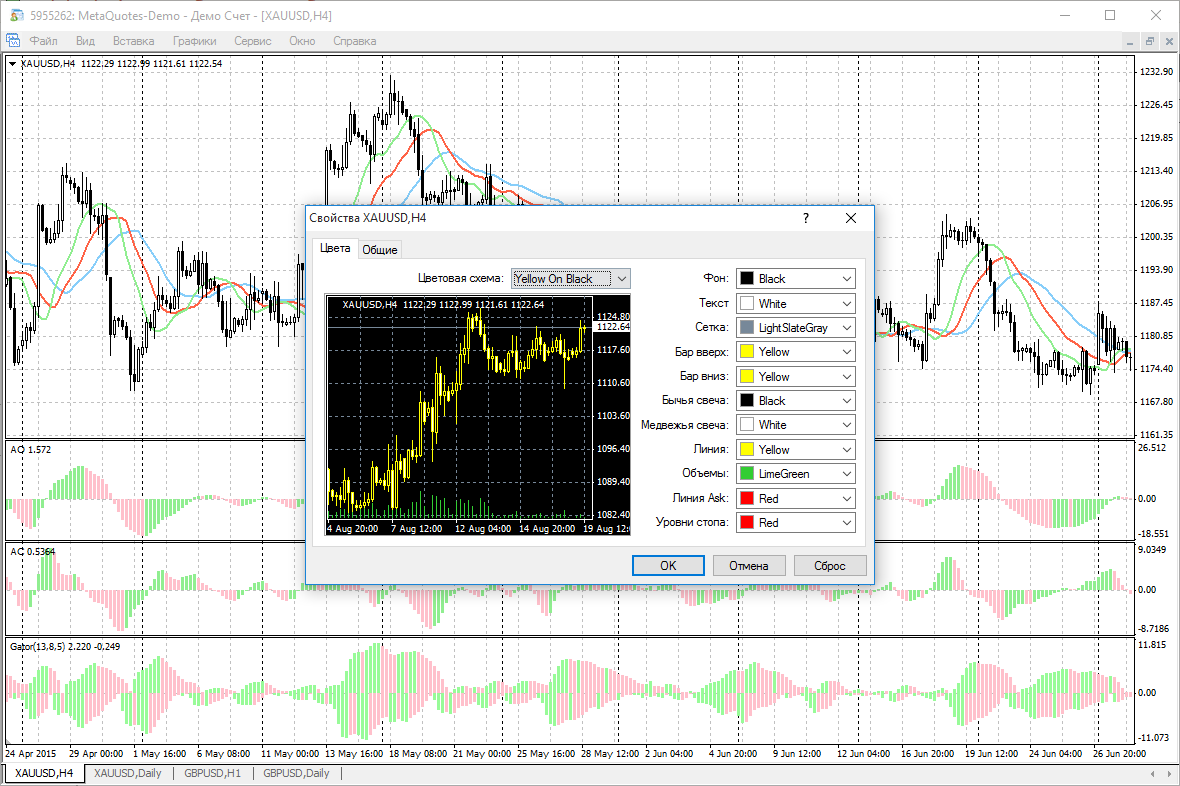Switch to the Общие tab
Viewport: 1180px width, 786px height.
pyautogui.click(x=380, y=250)
